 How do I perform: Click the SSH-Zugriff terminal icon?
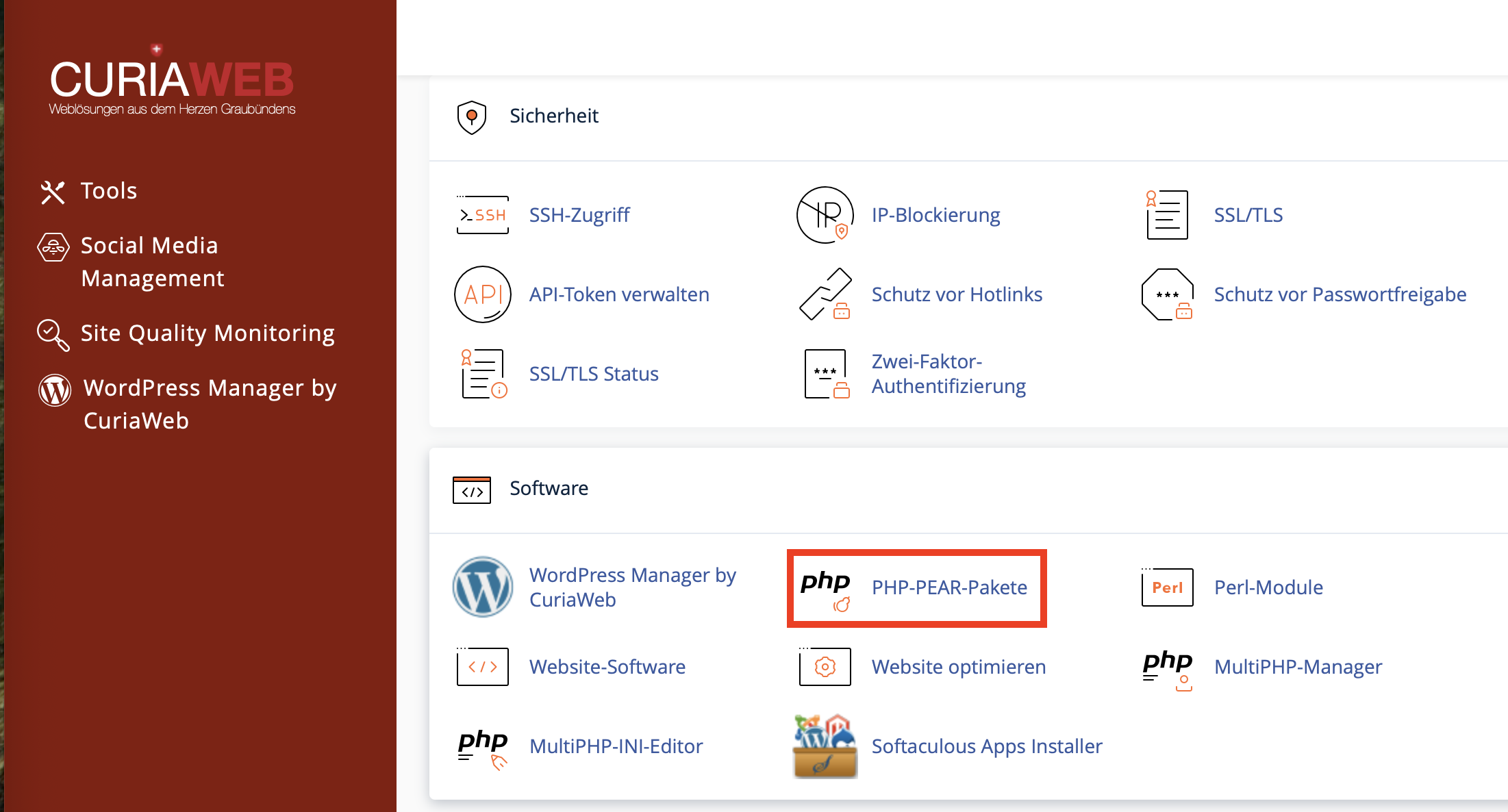(x=483, y=215)
